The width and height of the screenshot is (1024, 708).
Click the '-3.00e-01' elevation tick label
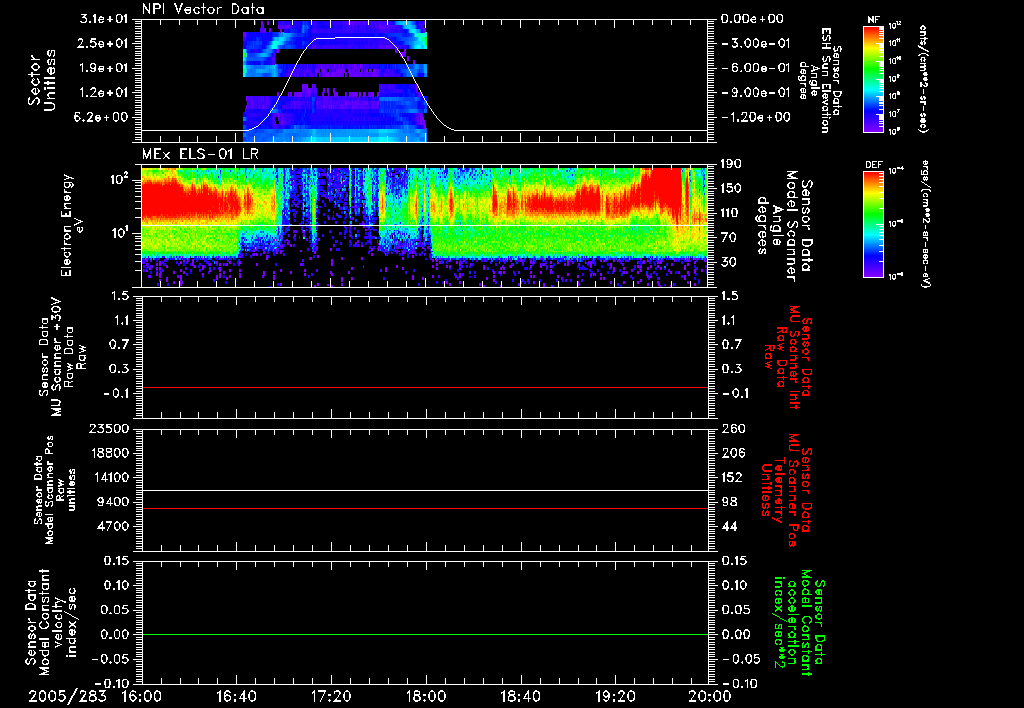pos(756,43)
